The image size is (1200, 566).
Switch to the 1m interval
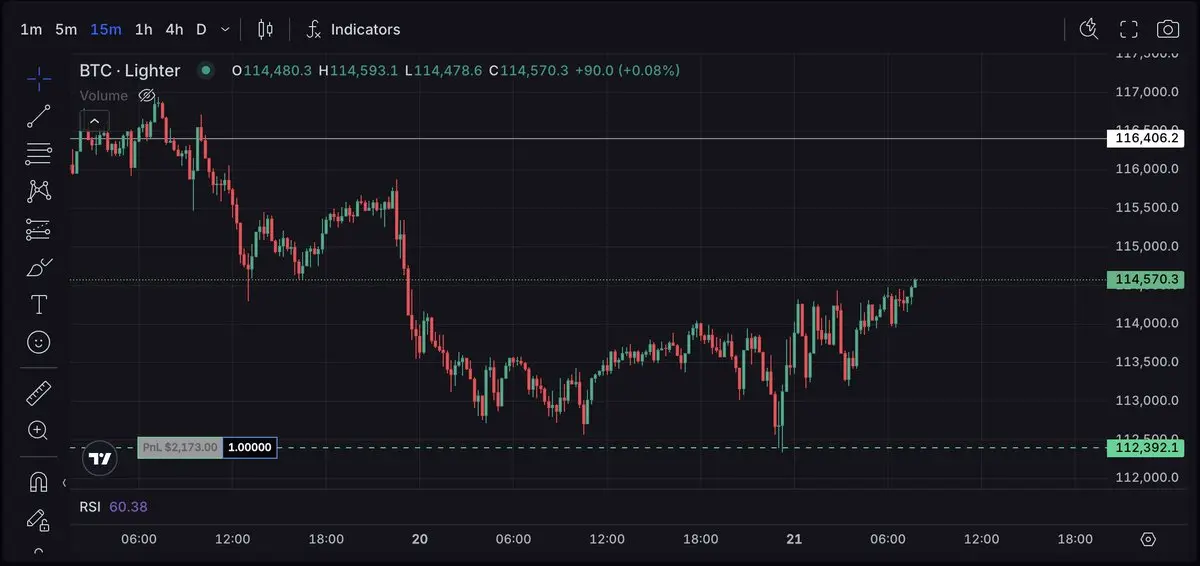[x=31, y=29]
